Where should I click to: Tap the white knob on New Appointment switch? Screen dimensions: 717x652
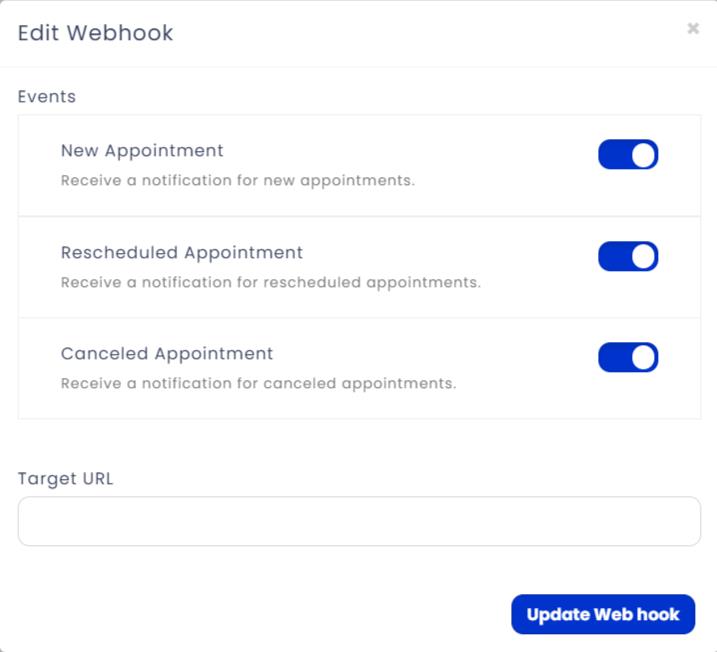[x=643, y=155]
